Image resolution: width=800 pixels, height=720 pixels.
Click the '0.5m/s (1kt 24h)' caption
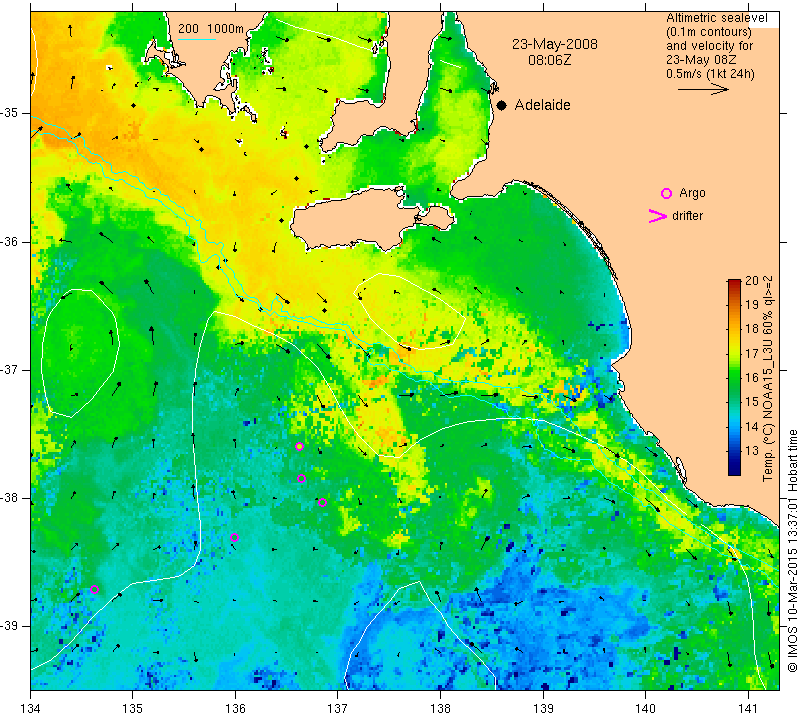710,74
